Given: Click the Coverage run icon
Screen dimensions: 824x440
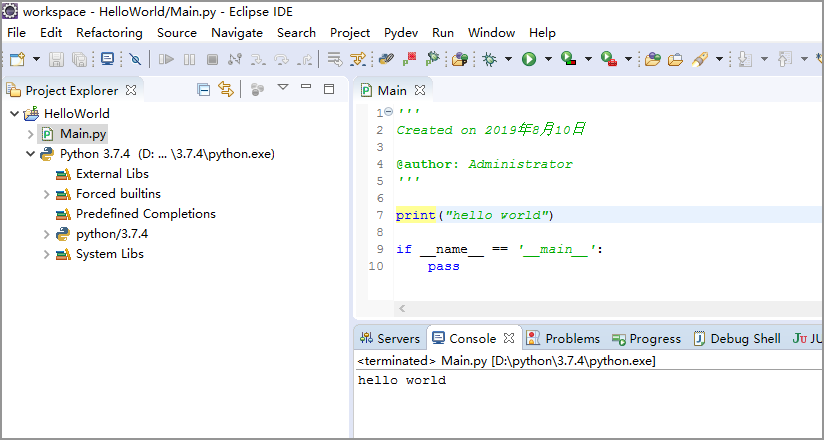Looking at the screenshot, I should click(569, 59).
